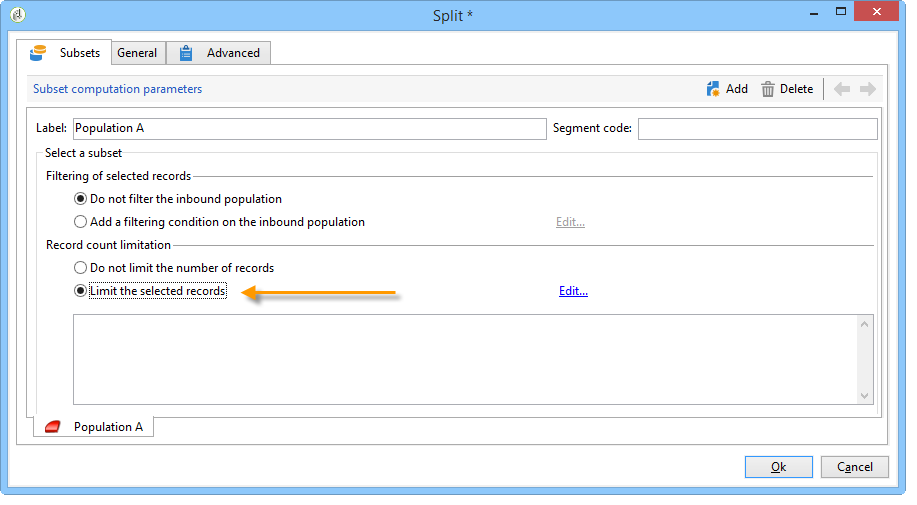
Task: Click the Add subset icon
Action: pos(712,89)
